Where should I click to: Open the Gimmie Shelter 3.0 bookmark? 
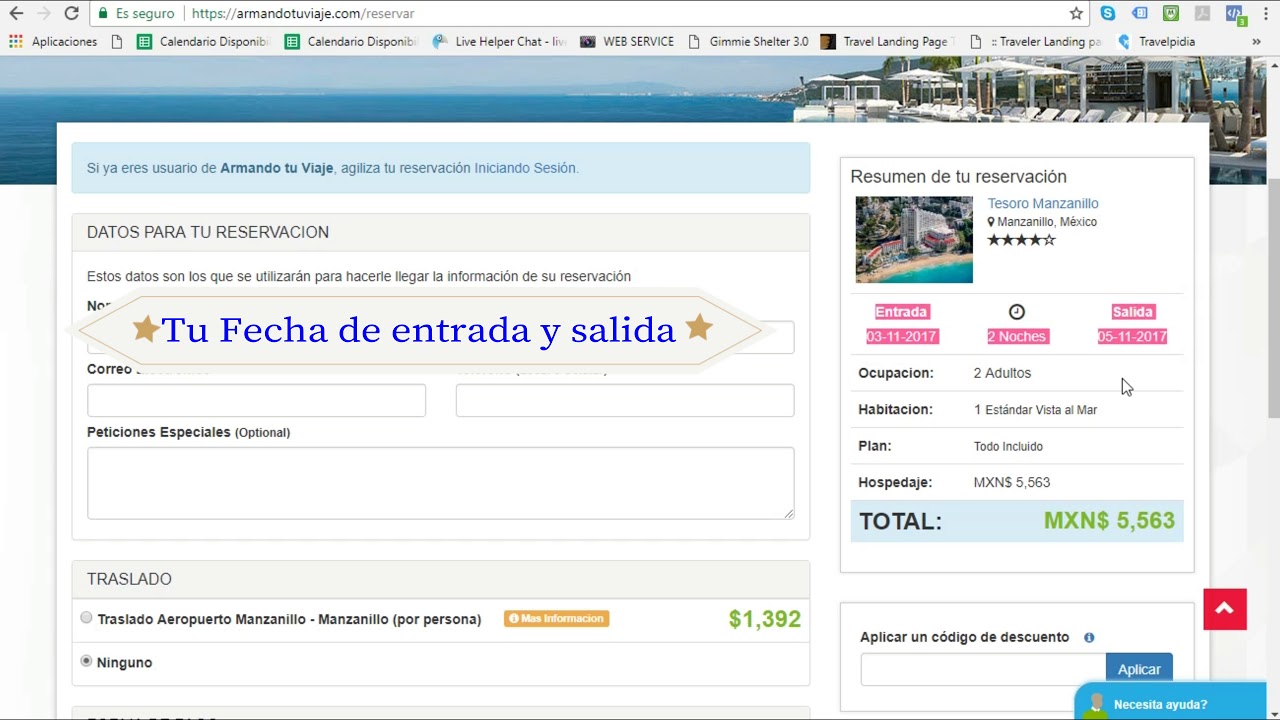748,42
